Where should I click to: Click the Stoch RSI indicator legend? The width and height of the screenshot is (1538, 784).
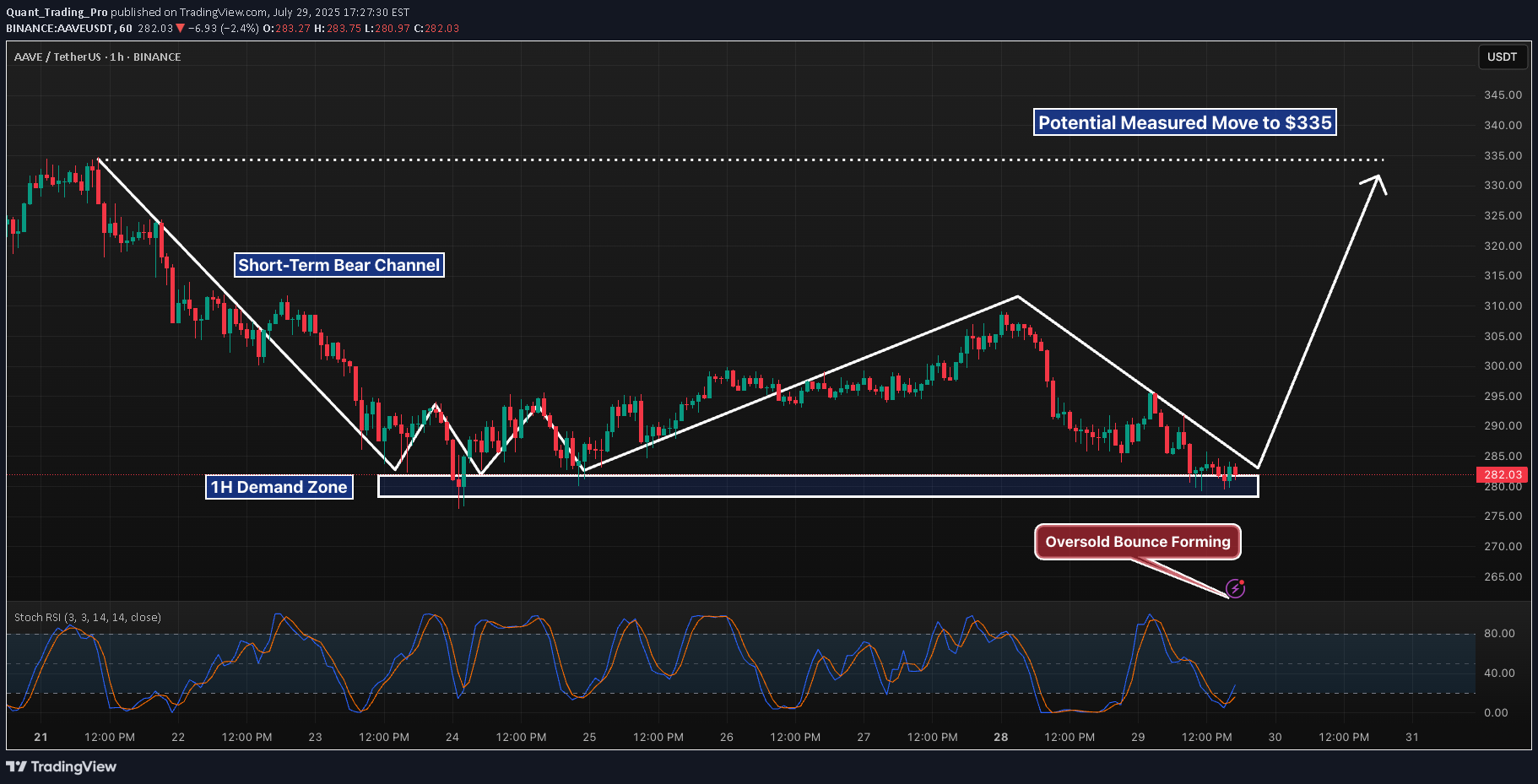pos(88,617)
